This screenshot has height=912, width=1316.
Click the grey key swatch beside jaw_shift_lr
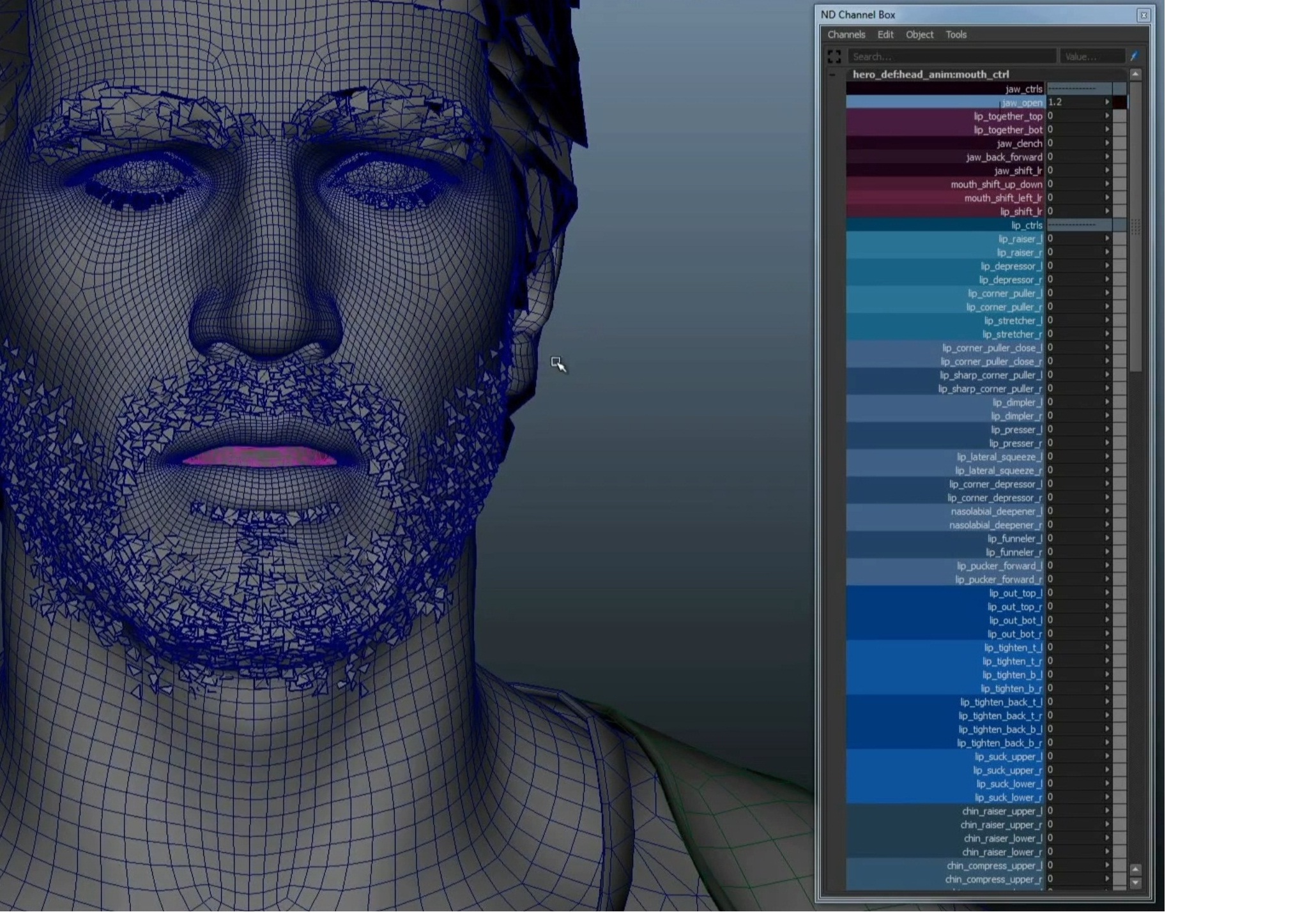1120,171
